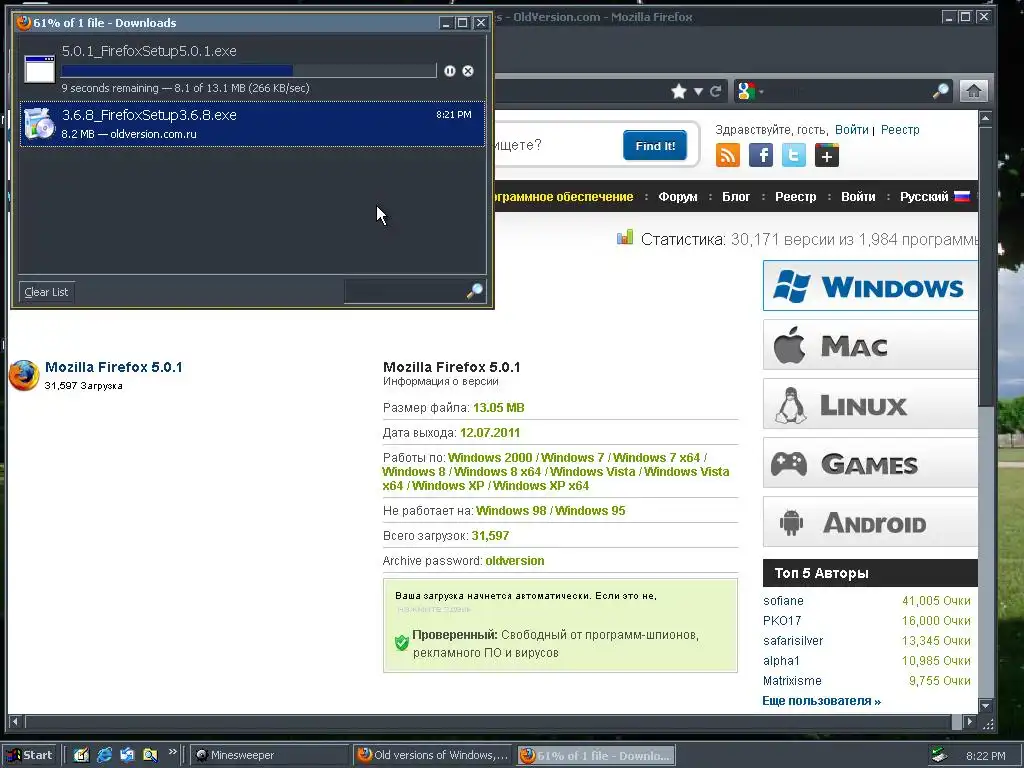
Task: Click the oldversion archive password text
Action: coord(515,561)
